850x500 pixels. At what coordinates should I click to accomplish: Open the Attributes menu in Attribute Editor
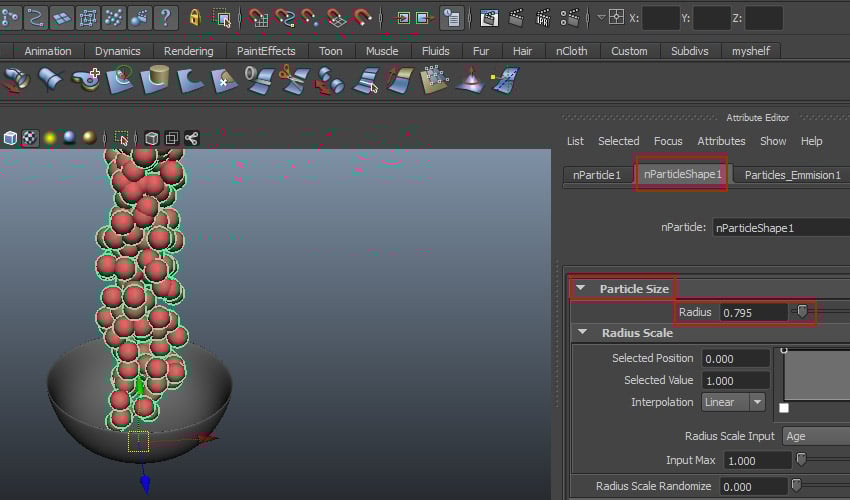721,141
